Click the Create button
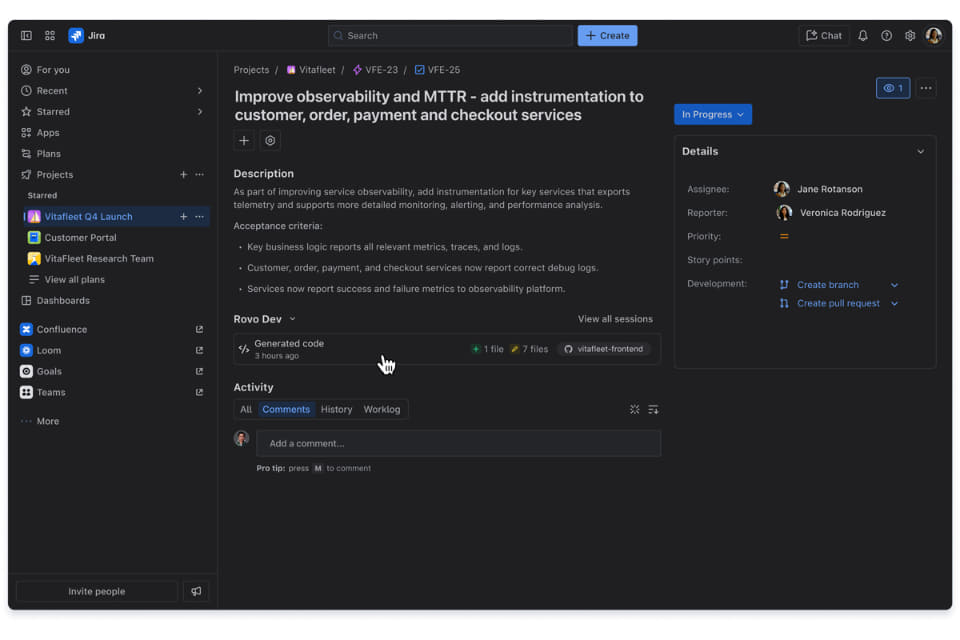Image resolution: width=960 pixels, height=640 pixels. point(607,36)
